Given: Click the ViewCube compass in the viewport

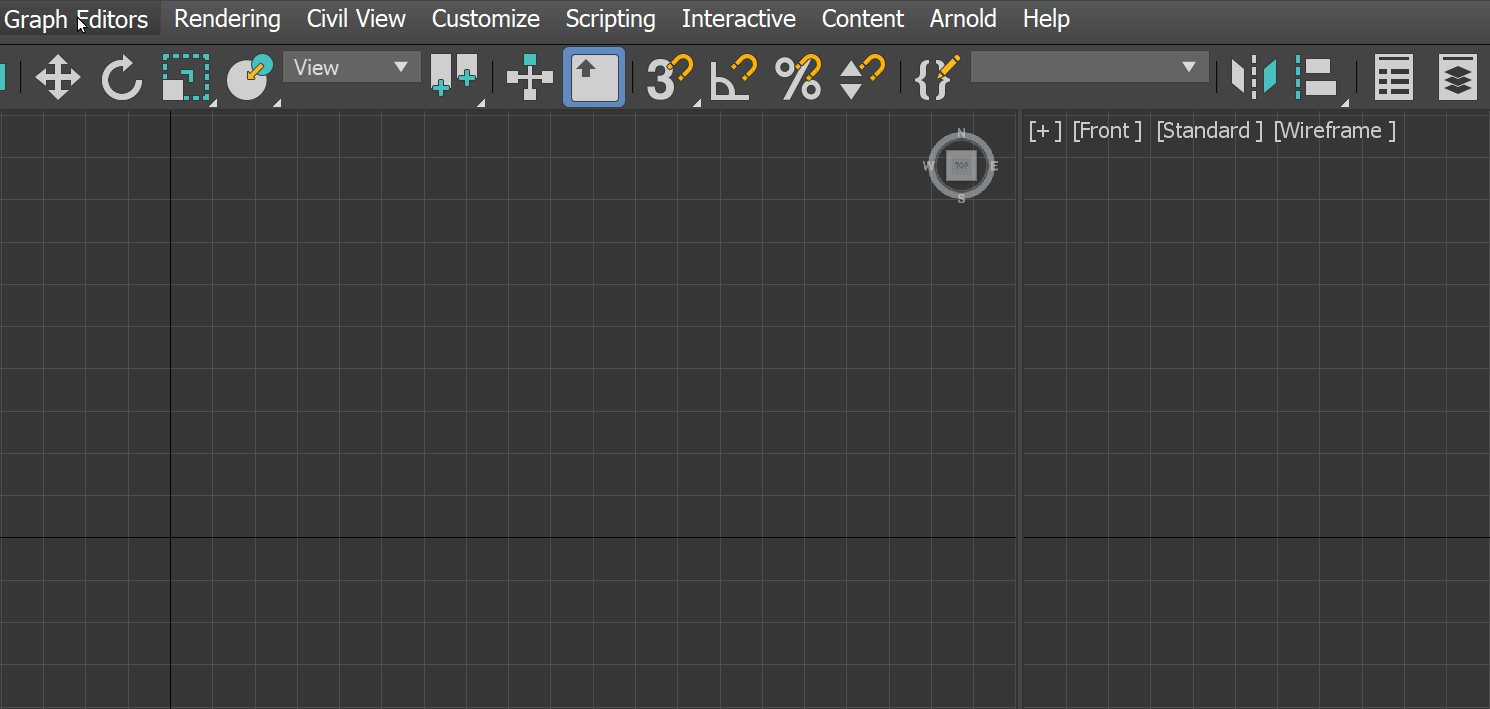Looking at the screenshot, I should [960, 165].
